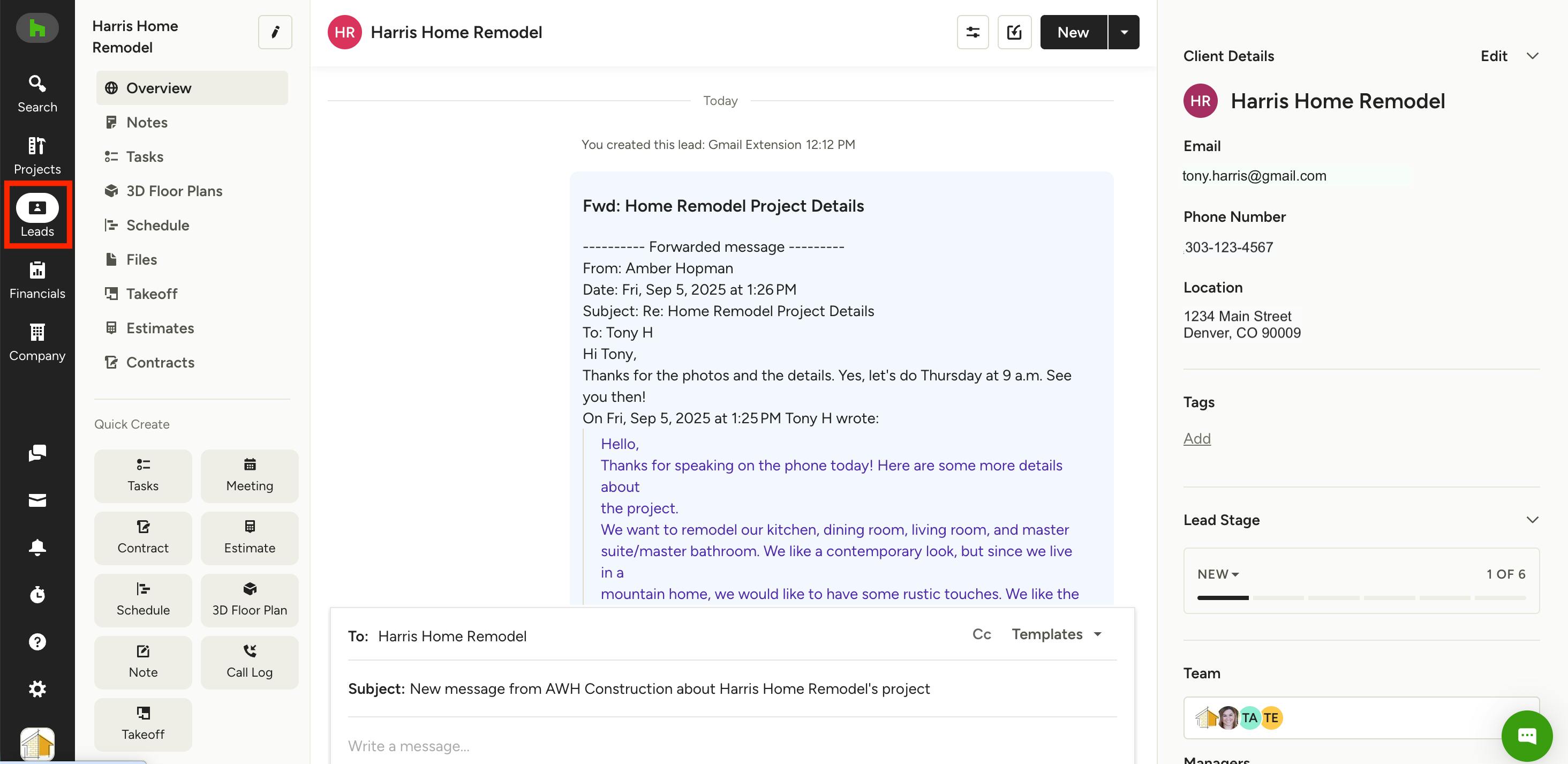This screenshot has width=1568, height=764.
Task: Open the settings gear in sidebar
Action: tap(37, 689)
